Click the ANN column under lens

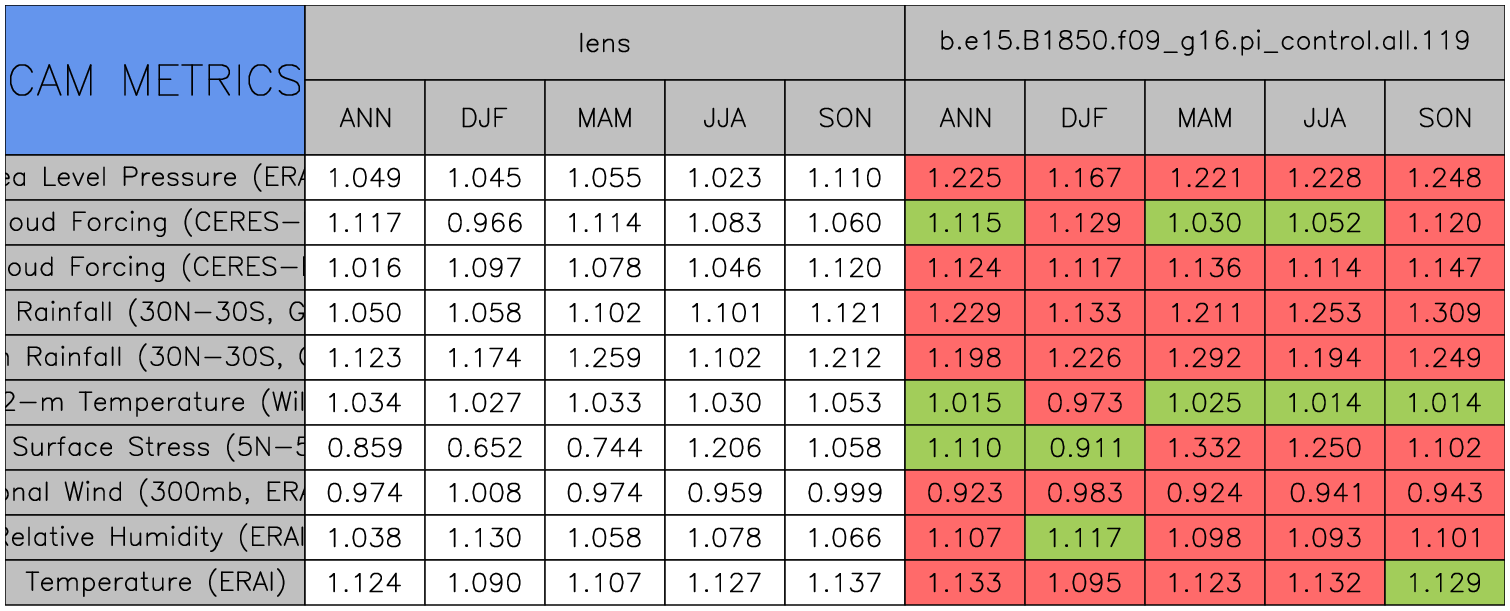click(x=365, y=118)
